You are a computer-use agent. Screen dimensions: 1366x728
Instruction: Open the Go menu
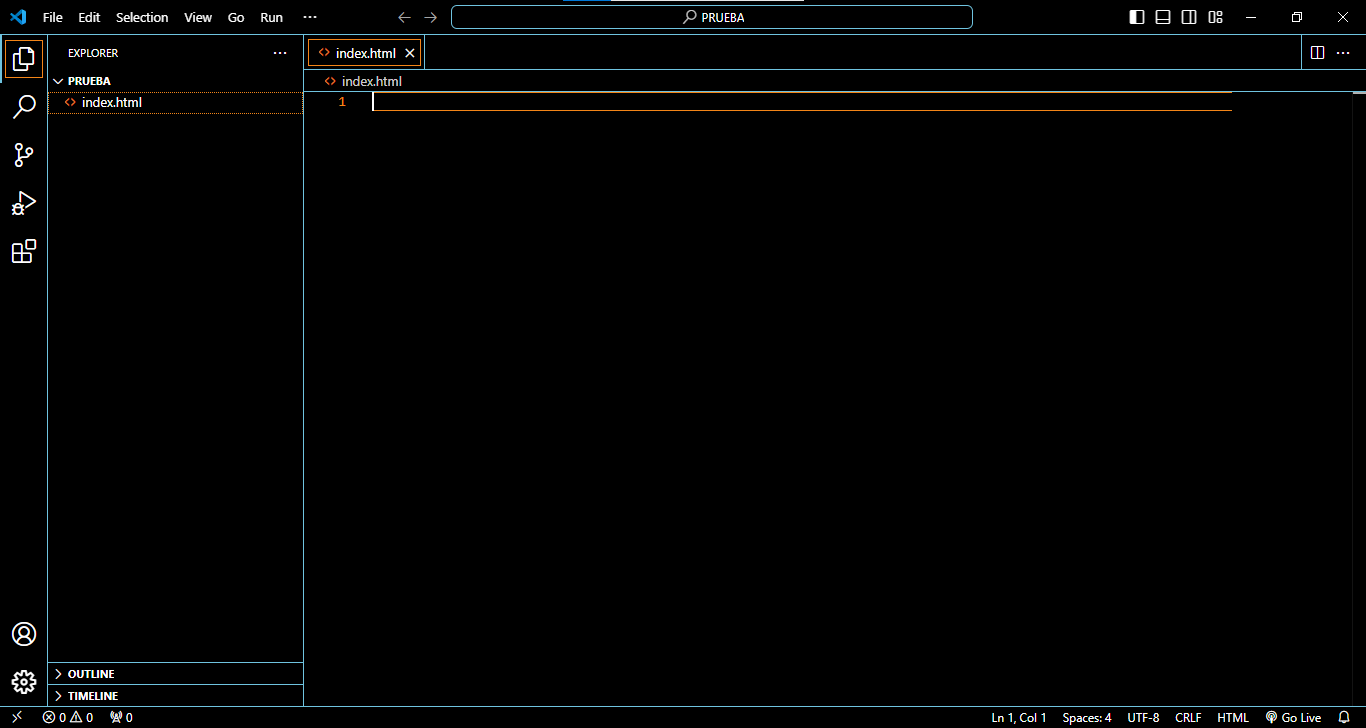[x=236, y=17]
